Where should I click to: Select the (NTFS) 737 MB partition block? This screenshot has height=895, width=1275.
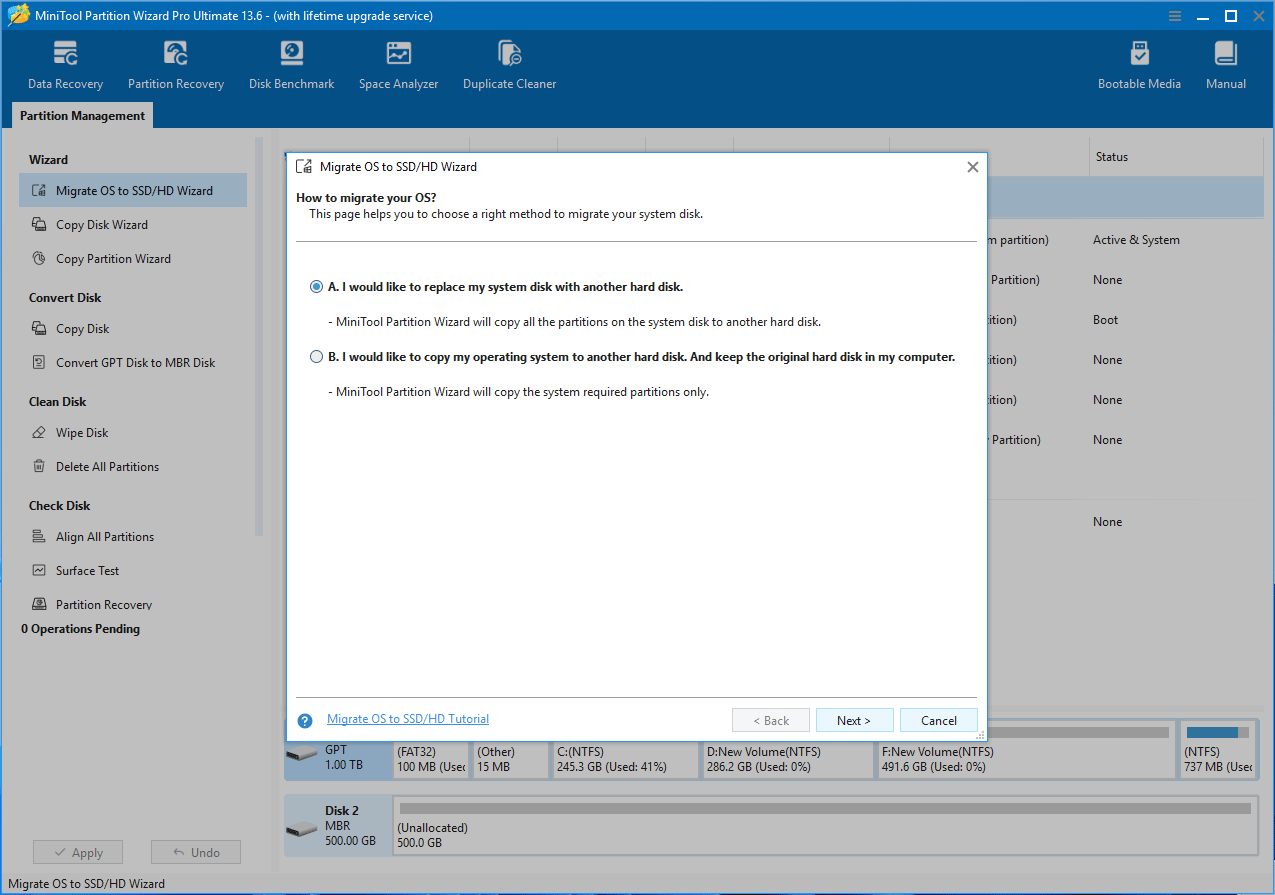pos(1218,750)
